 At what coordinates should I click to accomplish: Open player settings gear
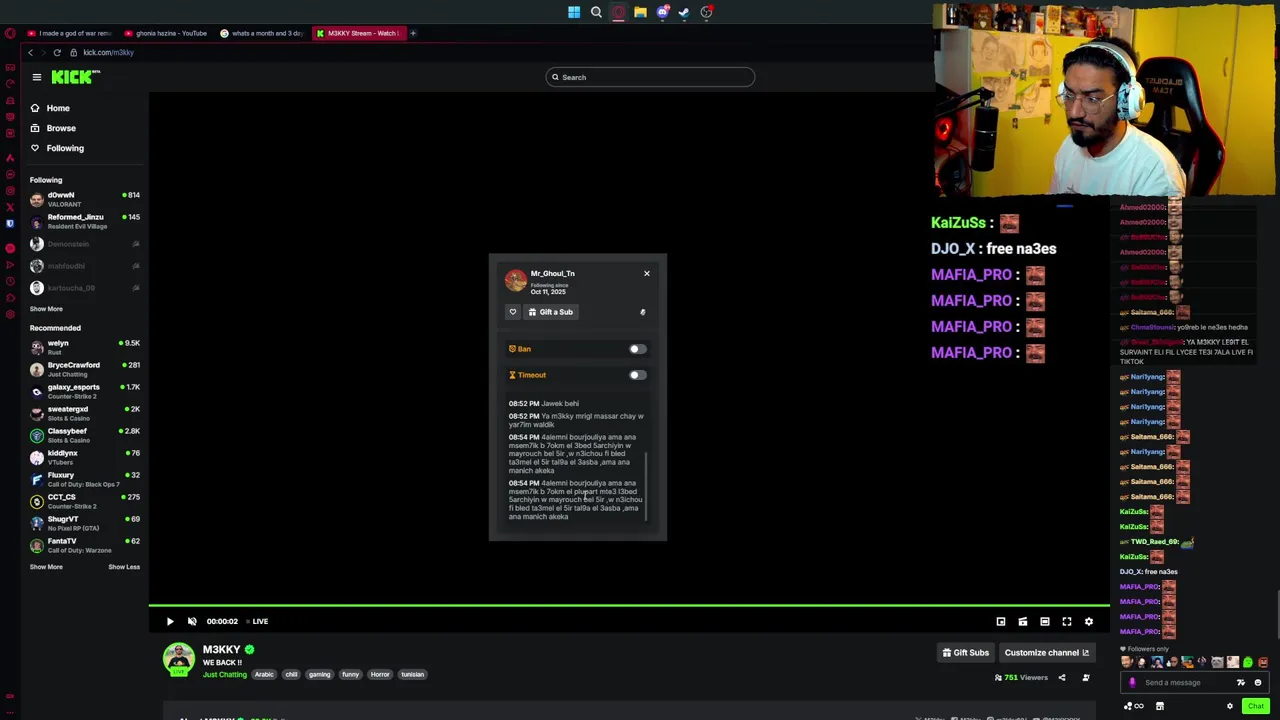pos(1089,621)
